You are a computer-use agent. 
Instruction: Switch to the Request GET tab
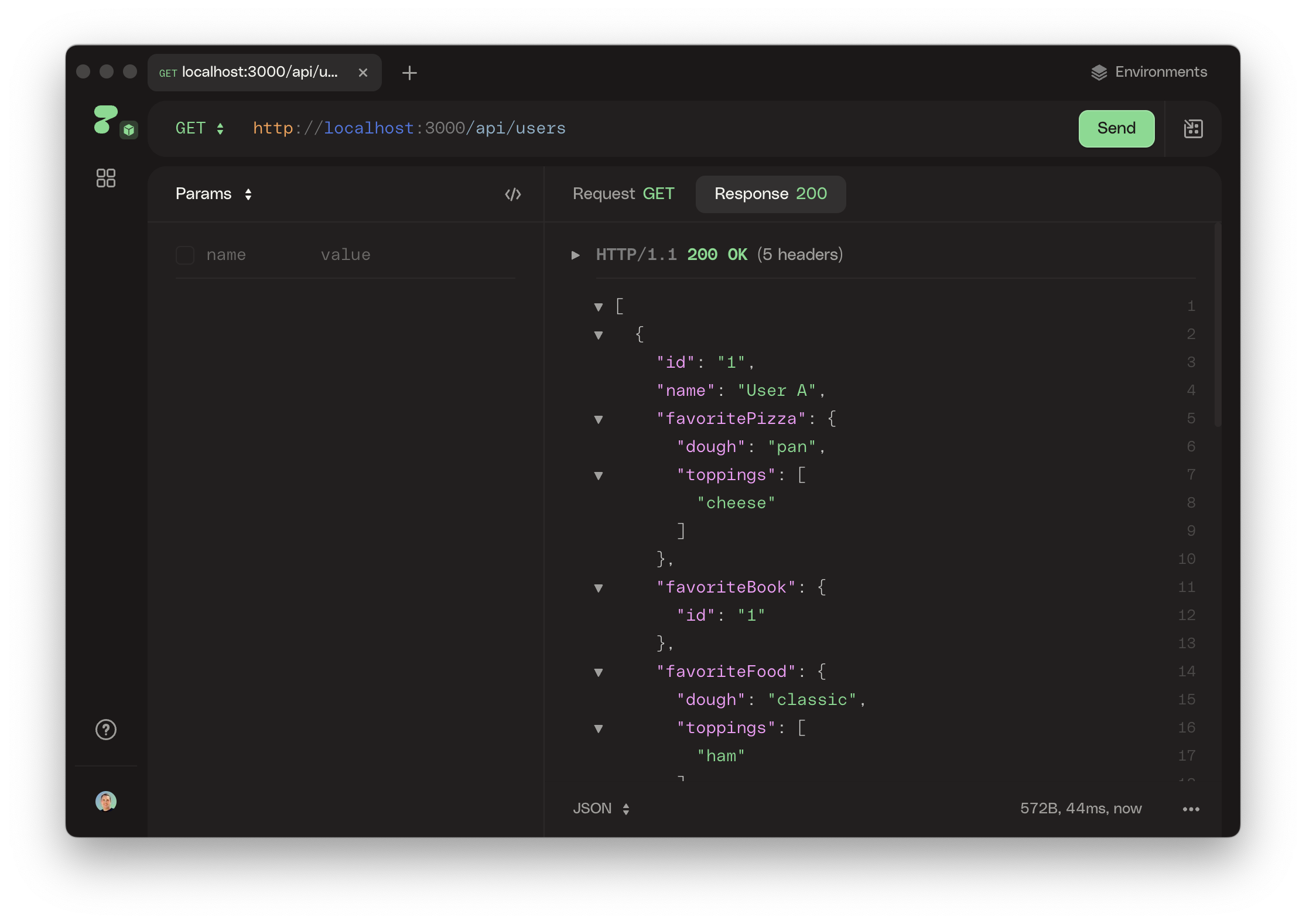623,194
